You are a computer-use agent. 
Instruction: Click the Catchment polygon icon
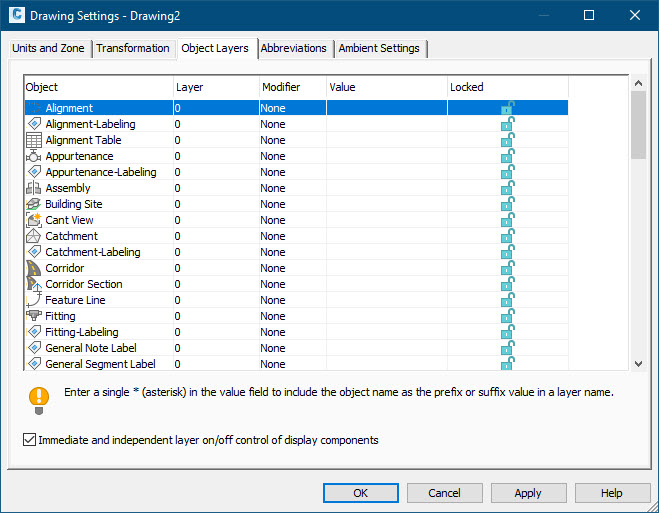34,236
